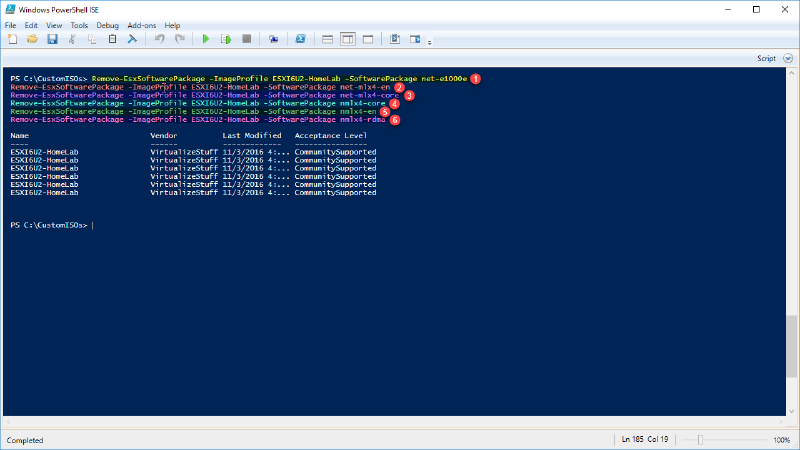This screenshot has width=800, height=450.
Task: Open the toolbar overflow options arrow
Action: coord(430,42)
